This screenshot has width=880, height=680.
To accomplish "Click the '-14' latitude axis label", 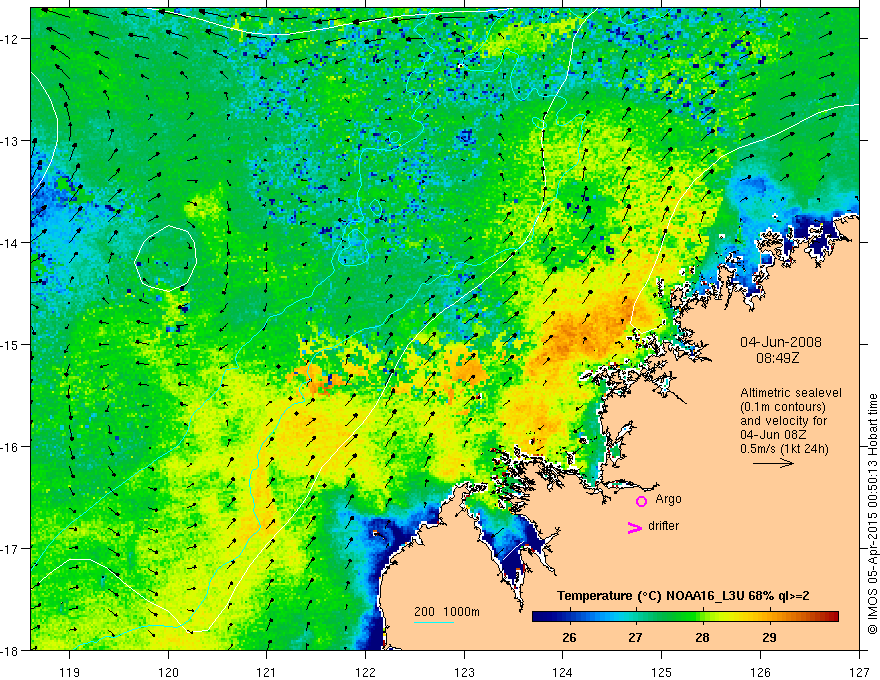I will point(11,243).
